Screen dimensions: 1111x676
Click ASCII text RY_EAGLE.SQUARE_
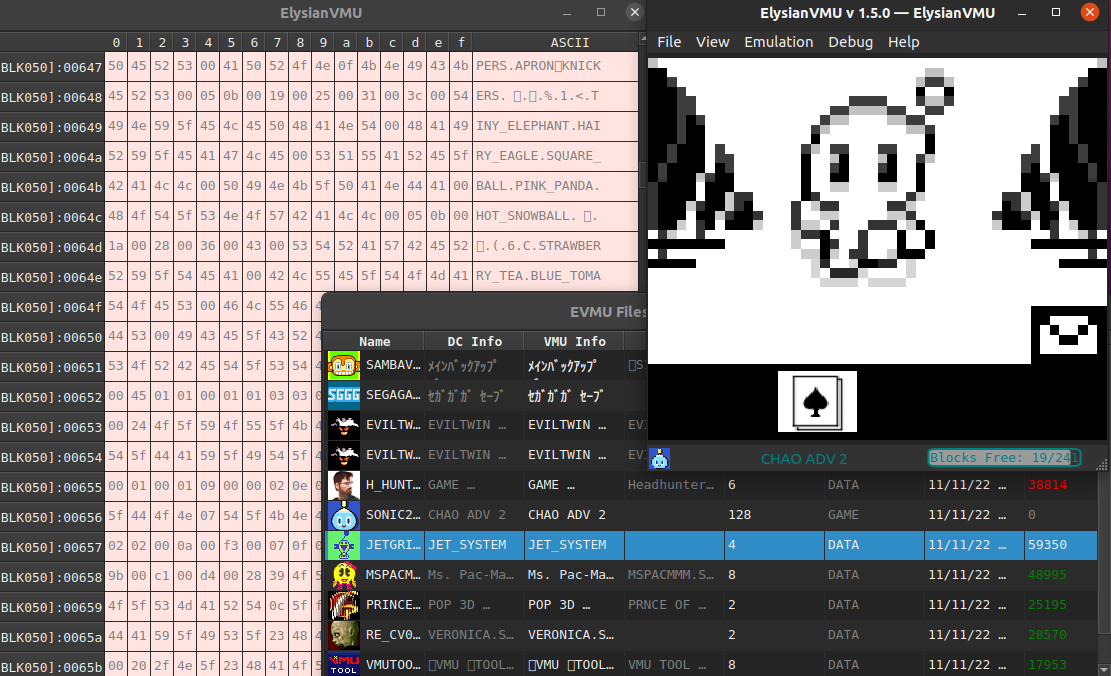coord(538,156)
